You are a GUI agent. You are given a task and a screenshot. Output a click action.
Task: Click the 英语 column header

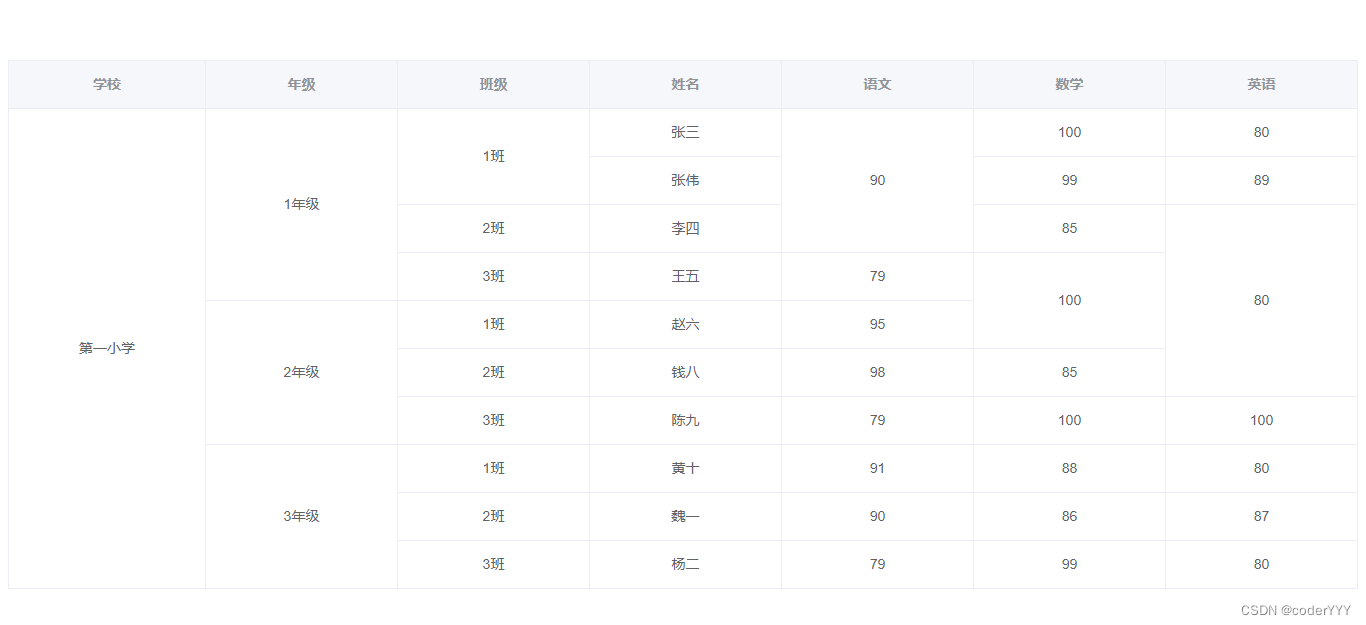tap(1261, 85)
